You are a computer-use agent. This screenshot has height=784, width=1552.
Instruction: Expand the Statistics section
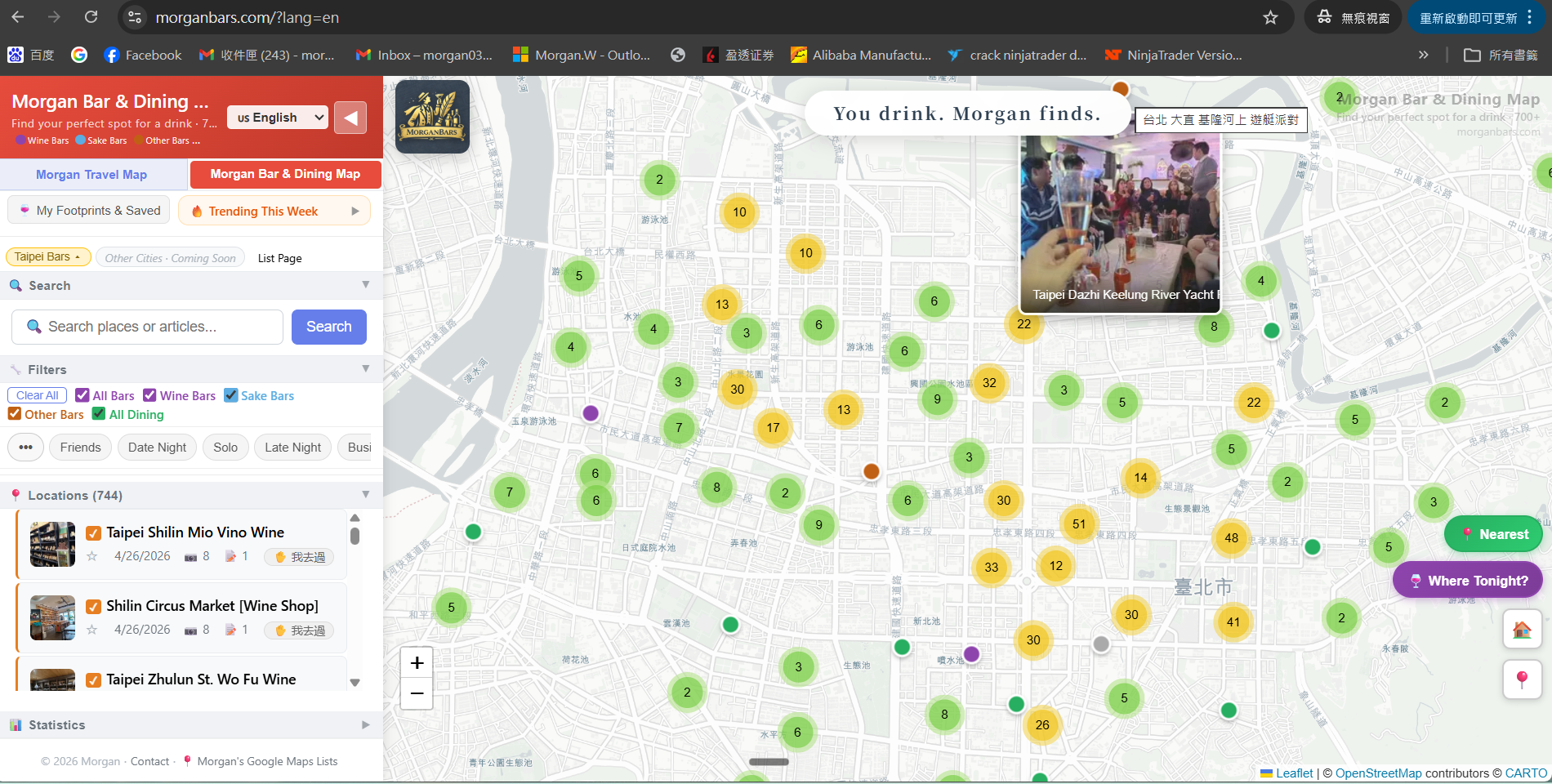coord(365,724)
